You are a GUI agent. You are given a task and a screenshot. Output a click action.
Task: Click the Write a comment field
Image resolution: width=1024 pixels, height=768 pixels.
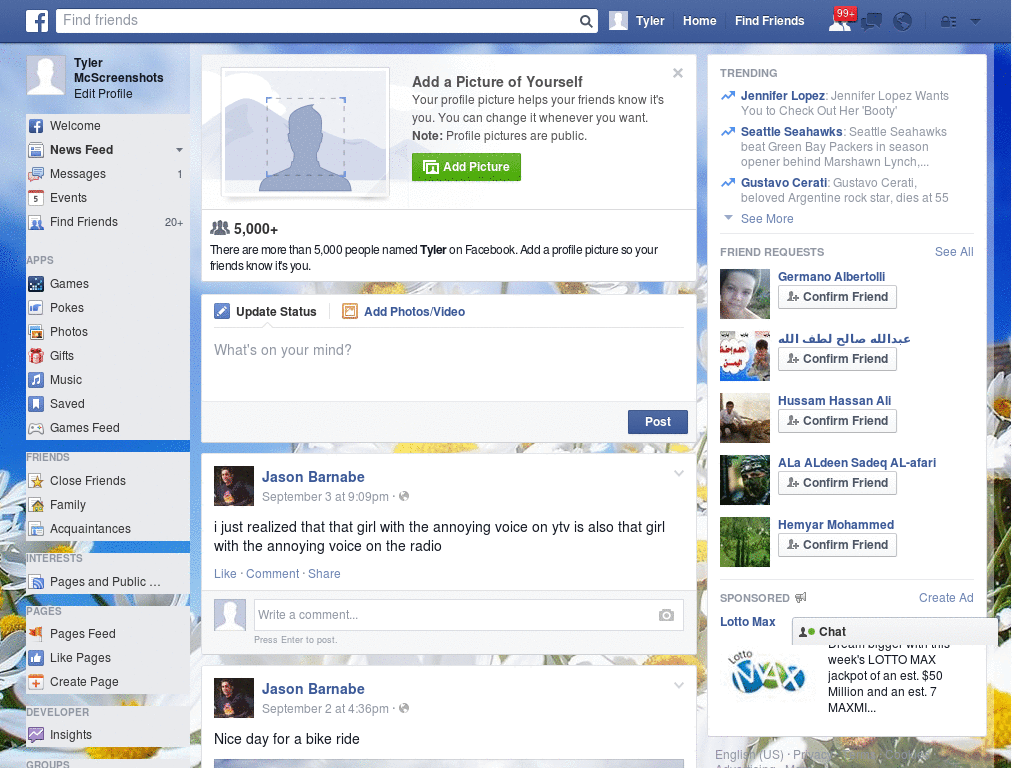point(457,615)
